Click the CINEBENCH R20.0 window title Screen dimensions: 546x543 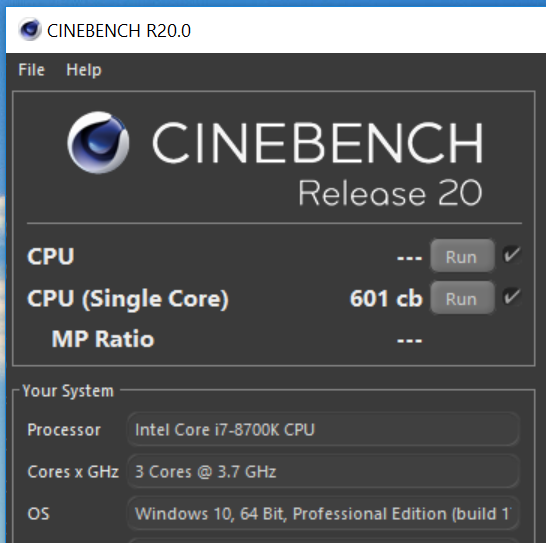(x=119, y=30)
